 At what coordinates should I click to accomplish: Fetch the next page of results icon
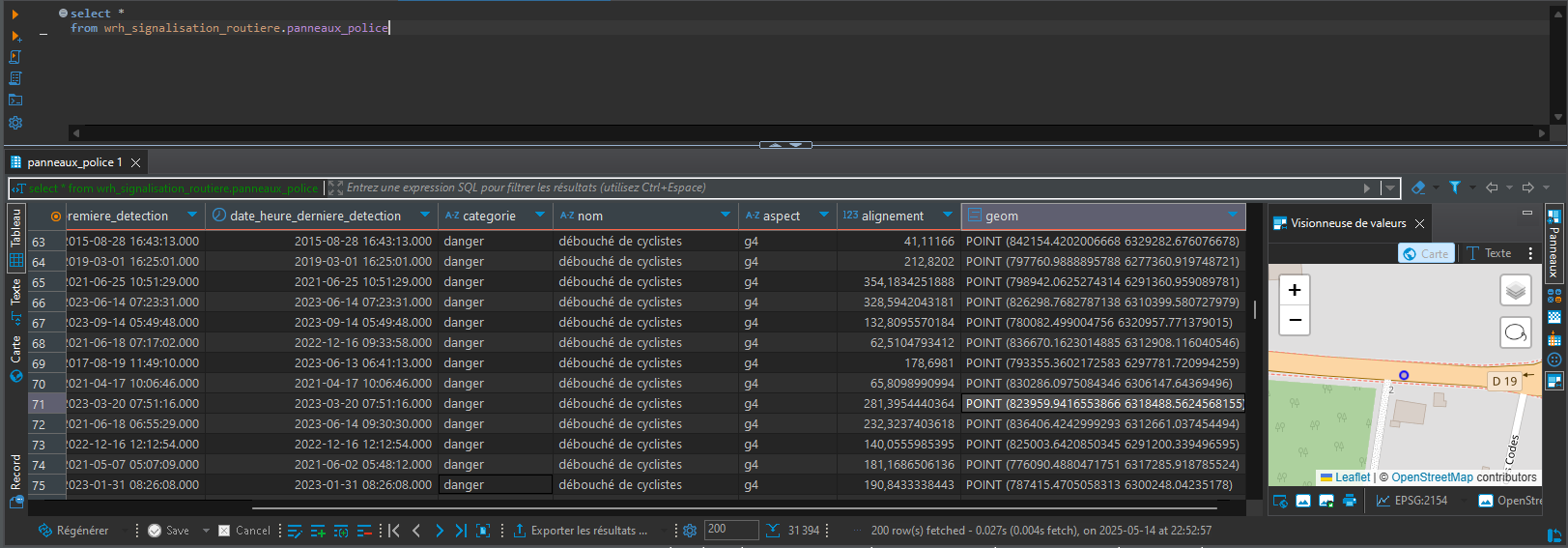484,531
